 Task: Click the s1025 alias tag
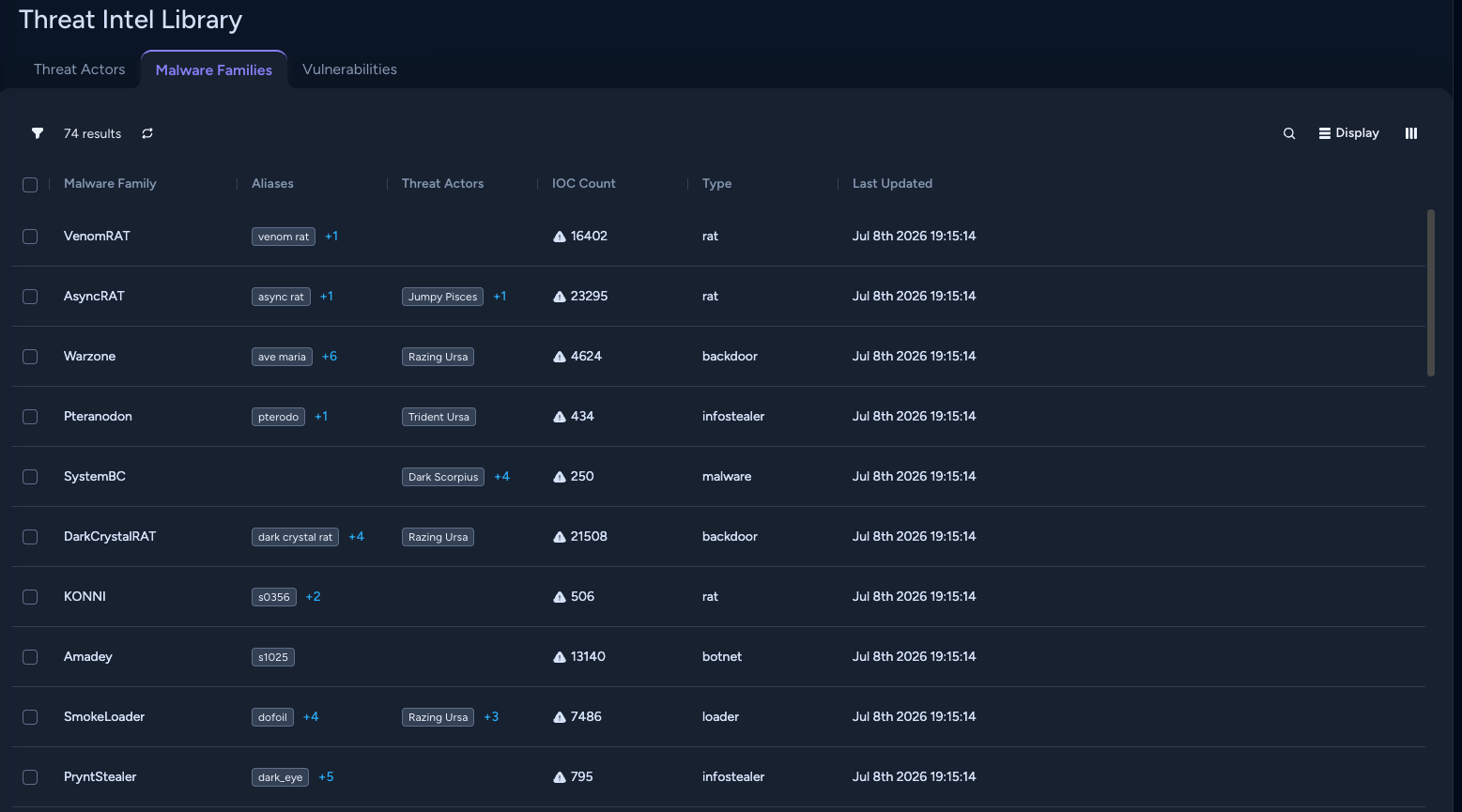273,657
